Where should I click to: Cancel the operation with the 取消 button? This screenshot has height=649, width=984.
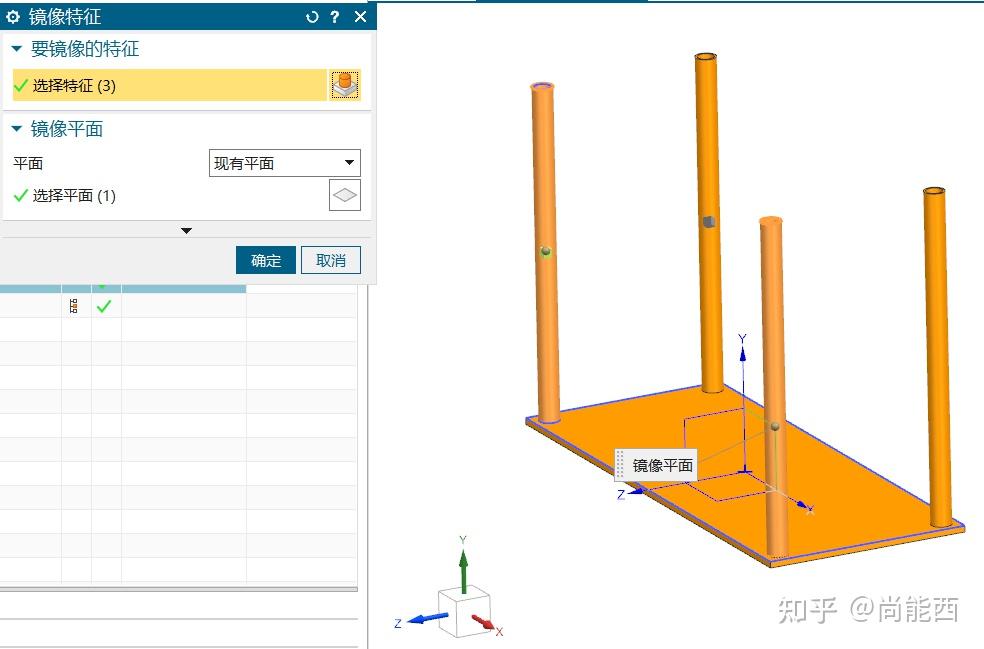tap(331, 259)
